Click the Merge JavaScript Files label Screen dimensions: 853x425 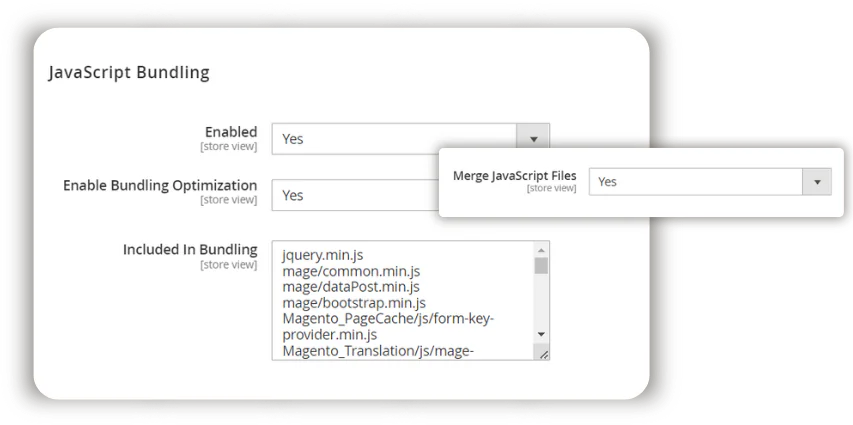pos(514,175)
